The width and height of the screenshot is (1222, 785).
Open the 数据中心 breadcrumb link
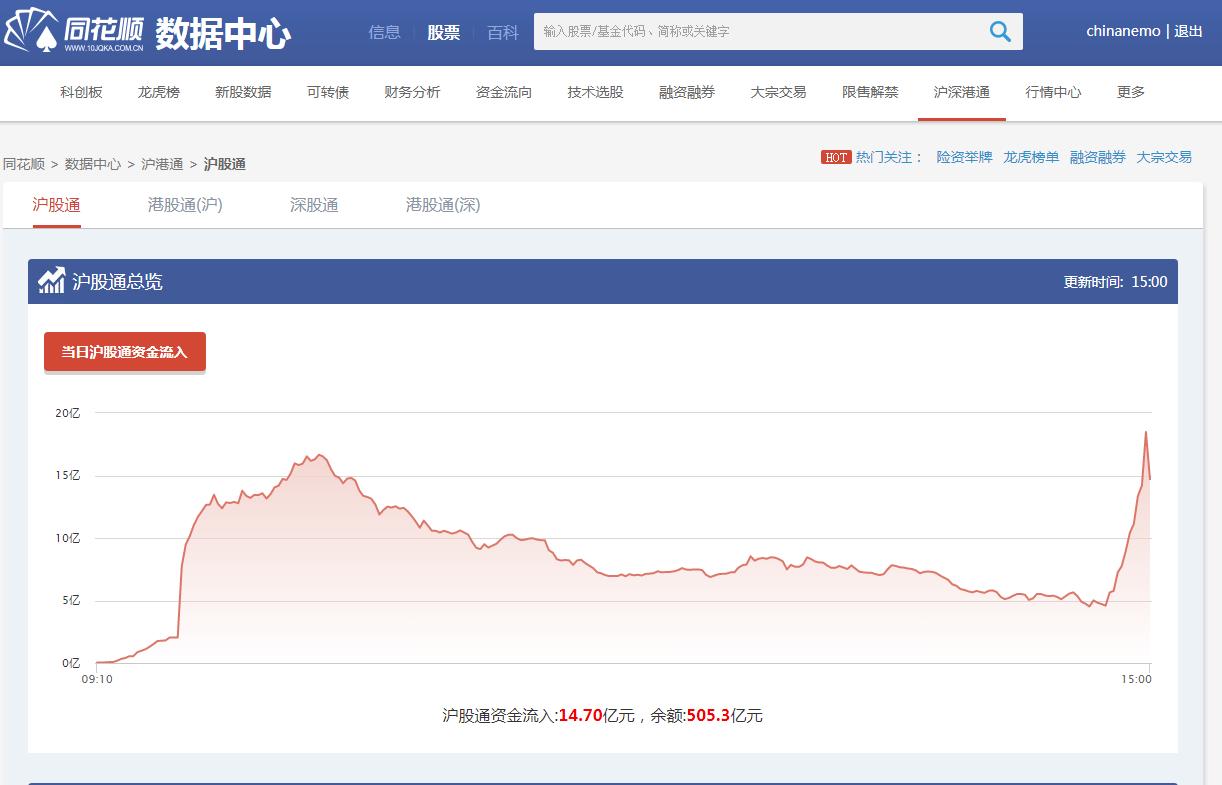tap(91, 163)
